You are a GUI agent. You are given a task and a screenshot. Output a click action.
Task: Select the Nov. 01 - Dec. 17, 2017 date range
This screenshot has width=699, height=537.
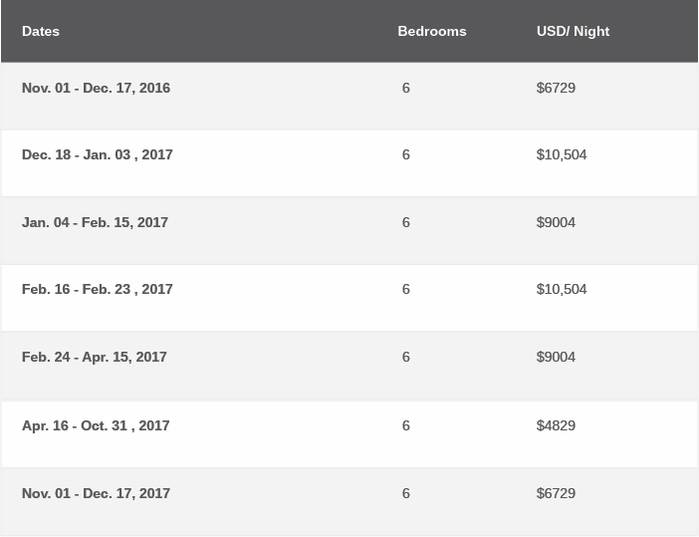click(96, 493)
